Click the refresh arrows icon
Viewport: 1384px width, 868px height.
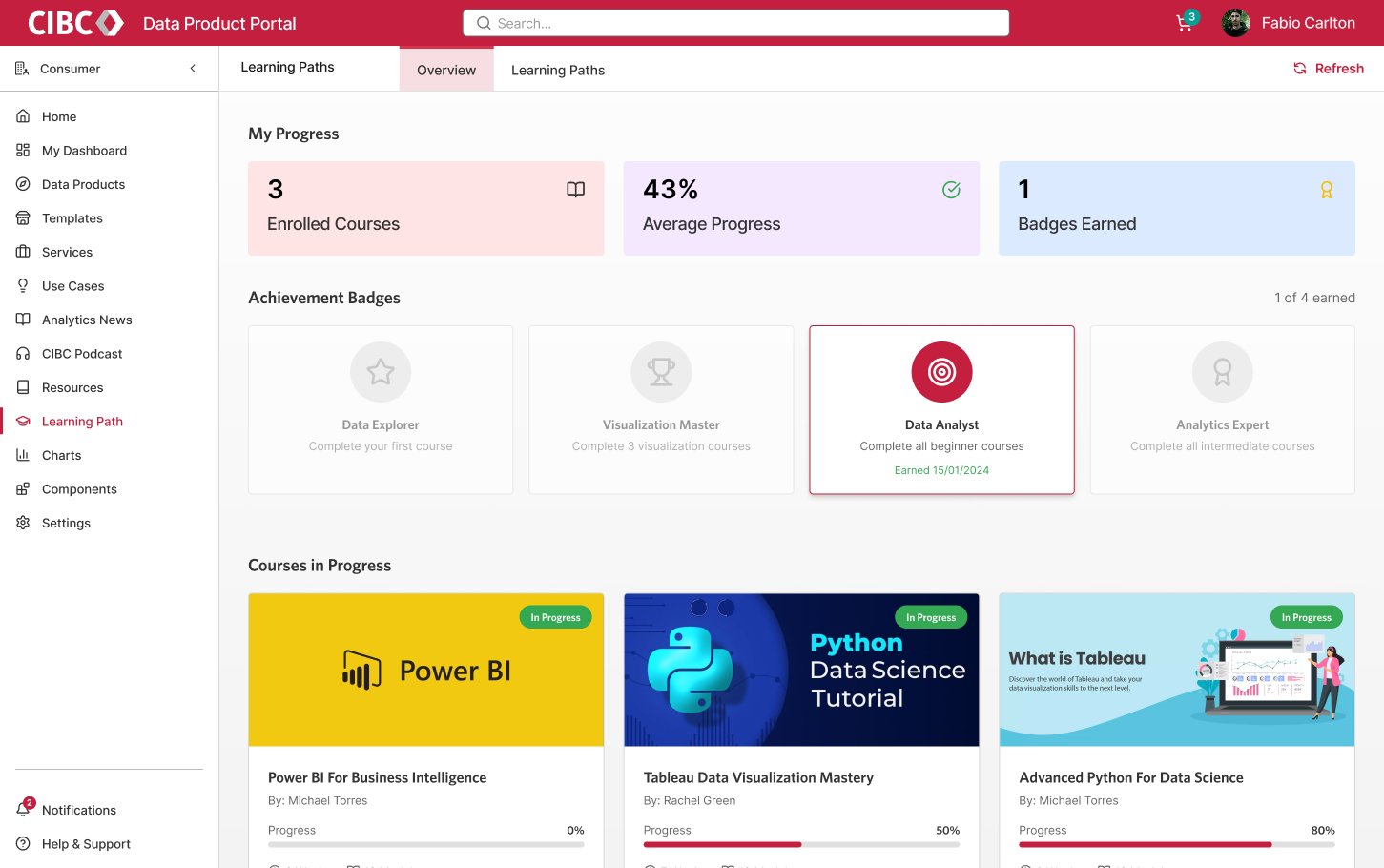1299,69
